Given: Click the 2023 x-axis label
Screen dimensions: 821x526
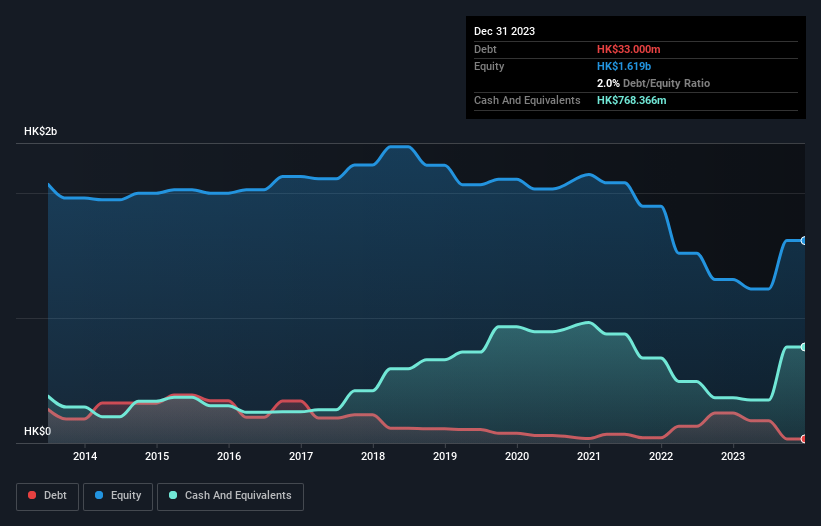Looking at the screenshot, I should (733, 456).
